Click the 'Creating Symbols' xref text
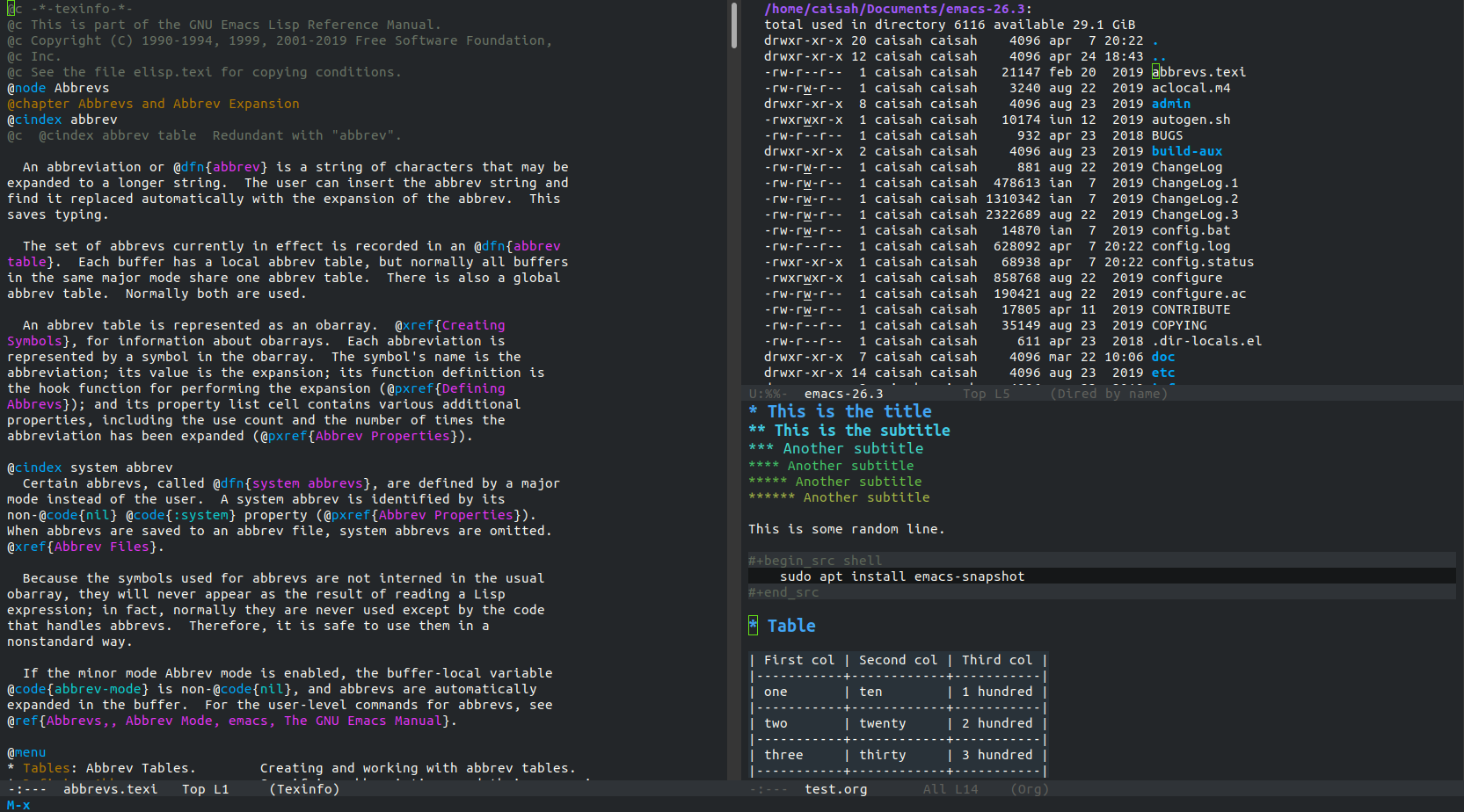This screenshot has height=812, width=1464. coord(474,325)
